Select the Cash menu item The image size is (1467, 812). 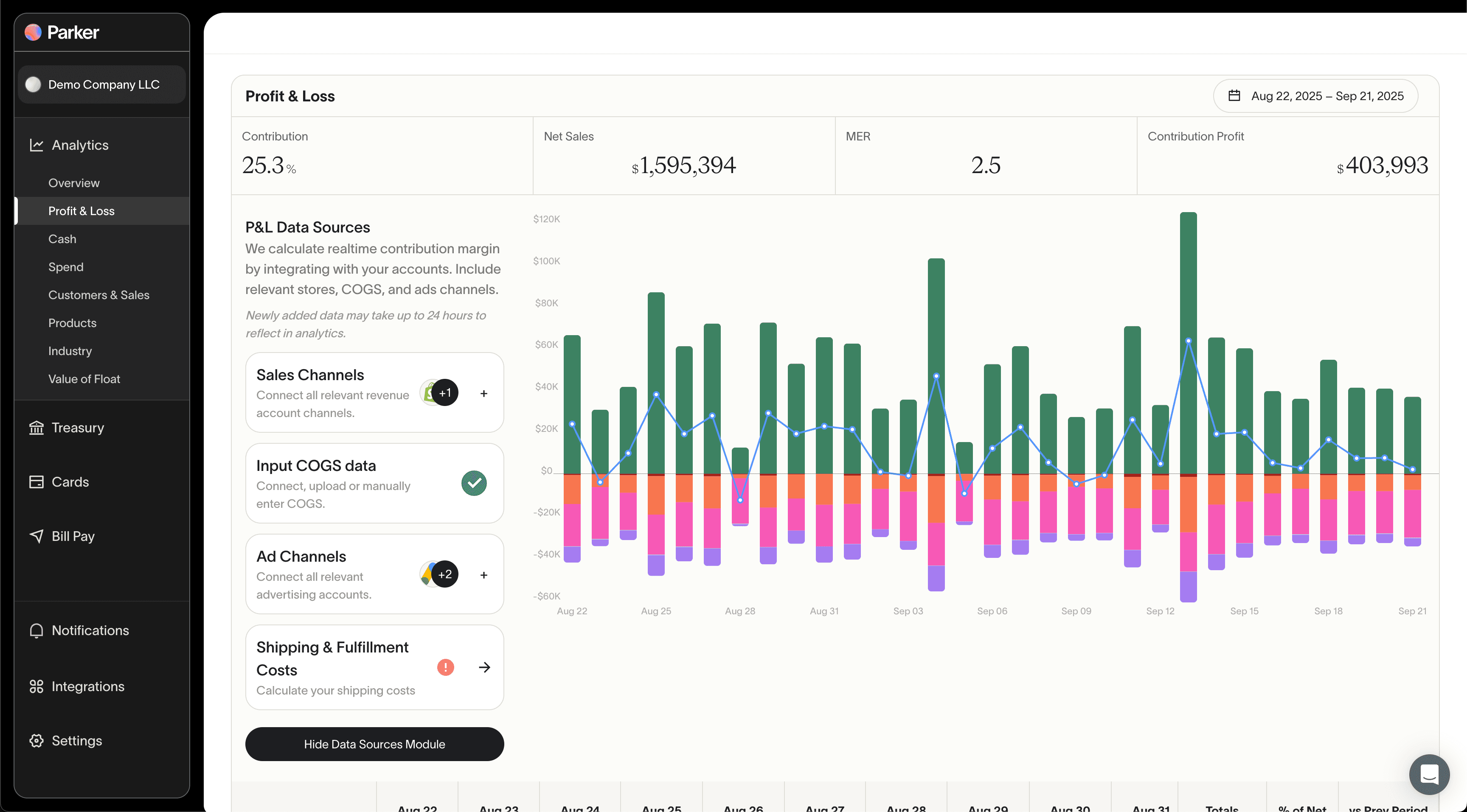62,239
